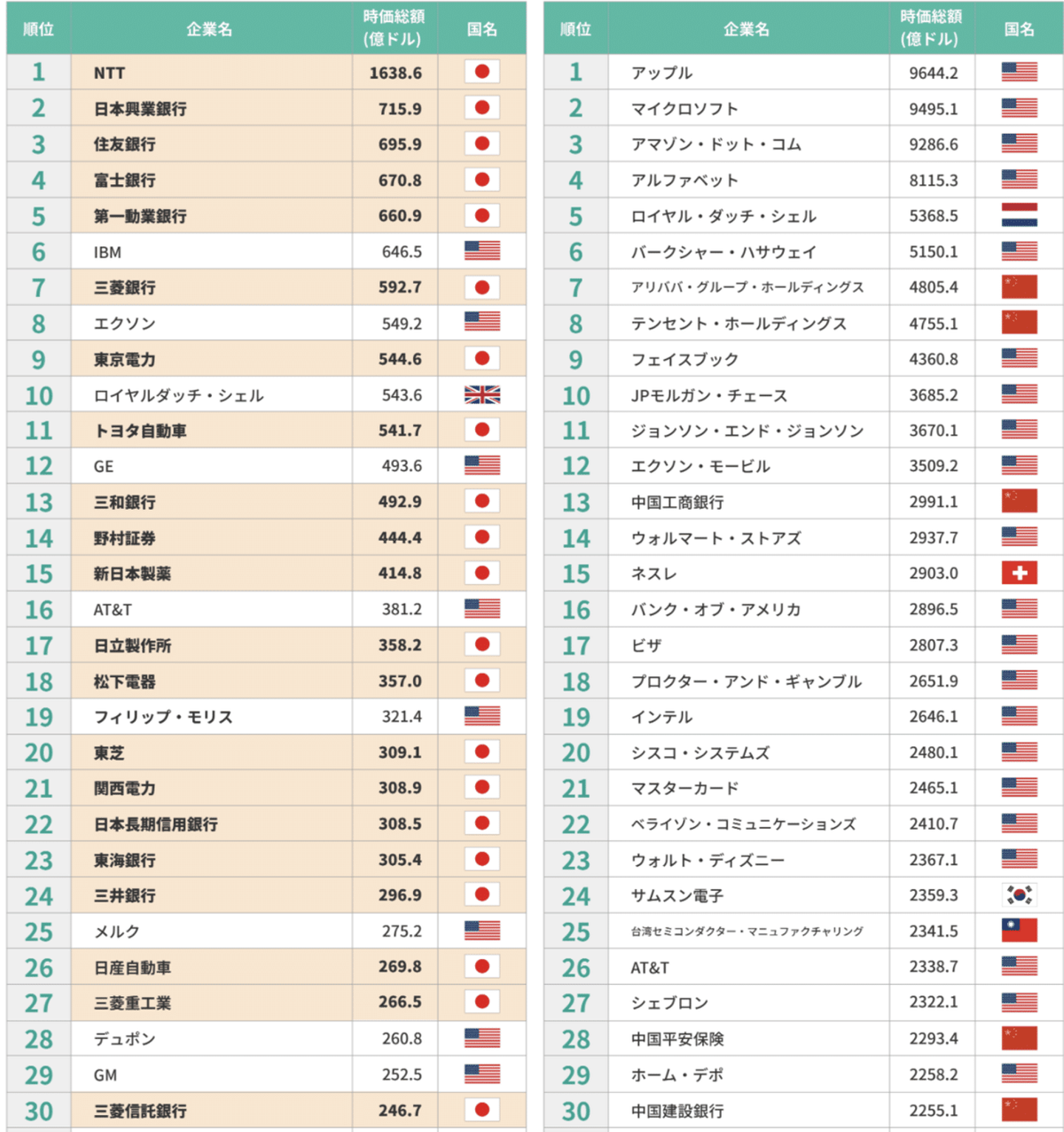
Task: Click the US flag in the GM row
Action: (482, 1074)
